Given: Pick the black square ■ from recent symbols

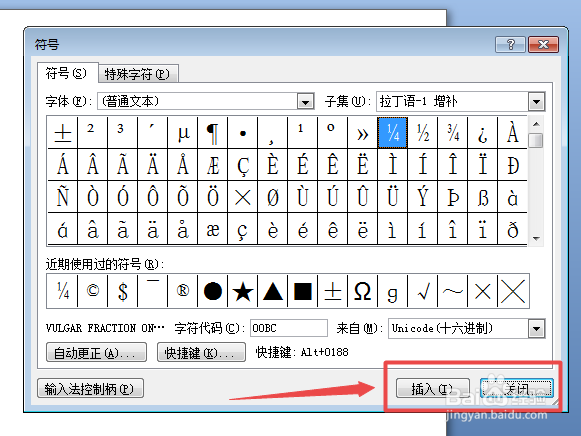Looking at the screenshot, I should coord(303,291).
